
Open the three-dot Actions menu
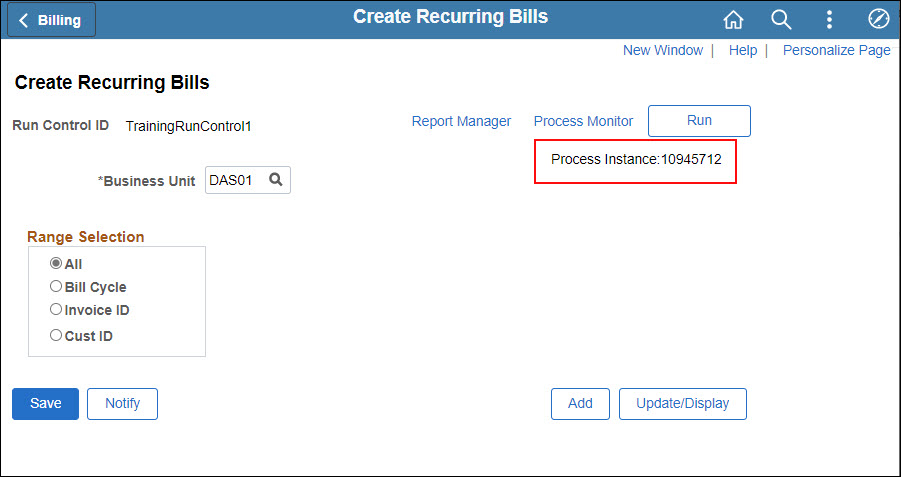point(829,20)
